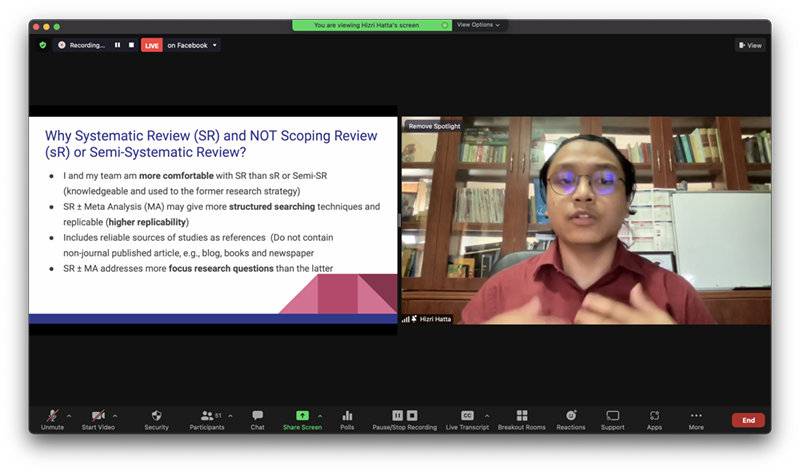Open the View Options dropdown
The height and width of the screenshot is (472, 800).
pyautogui.click(x=479, y=25)
